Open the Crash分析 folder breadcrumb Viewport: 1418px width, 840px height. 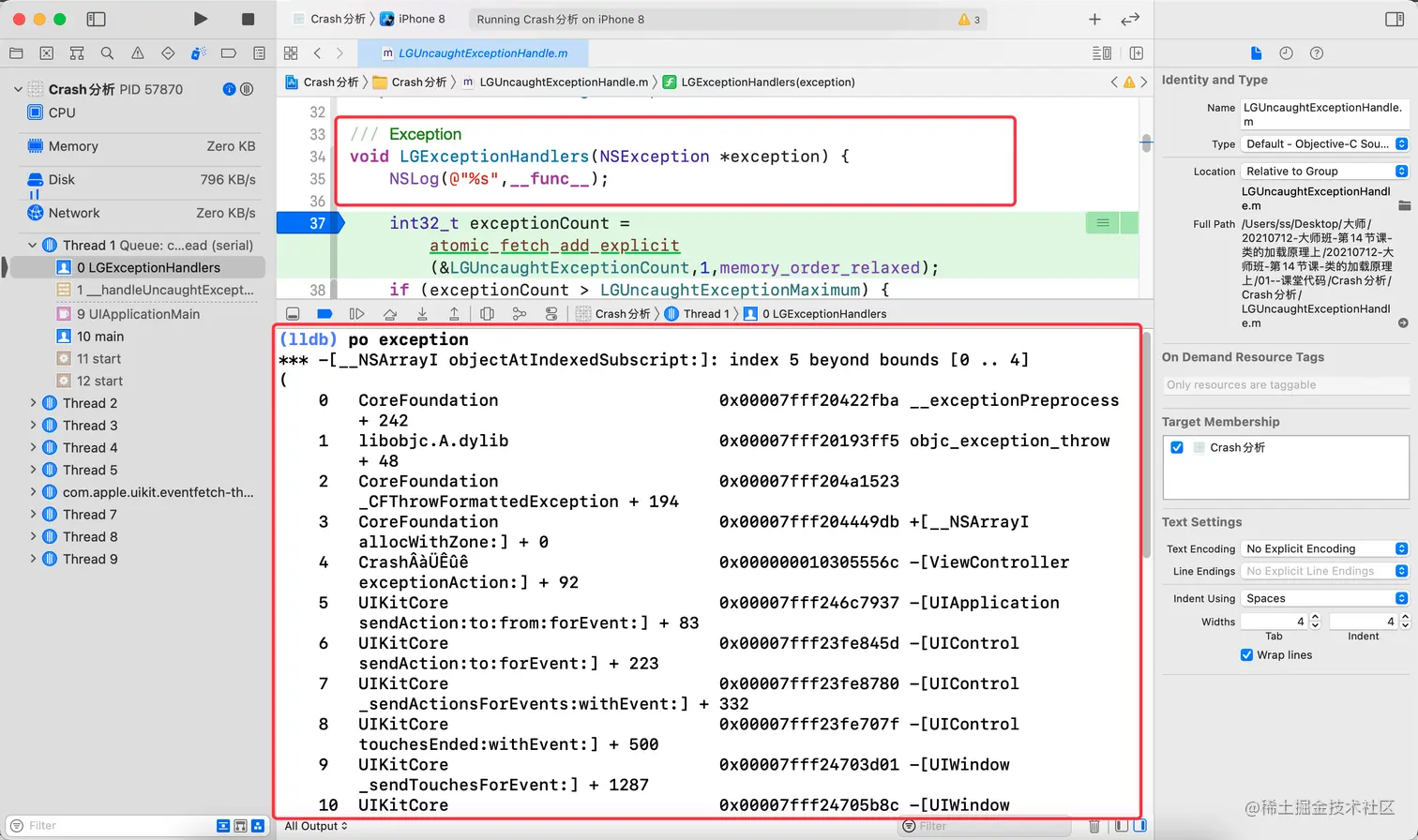coord(410,82)
